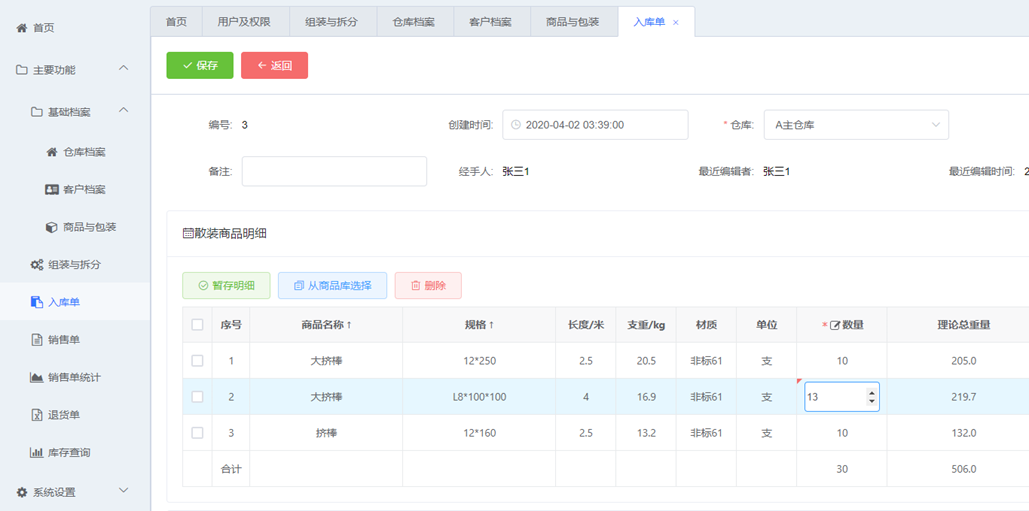Click the quantity cell 10 in row 1
The height and width of the screenshot is (511, 1029).
coord(842,361)
